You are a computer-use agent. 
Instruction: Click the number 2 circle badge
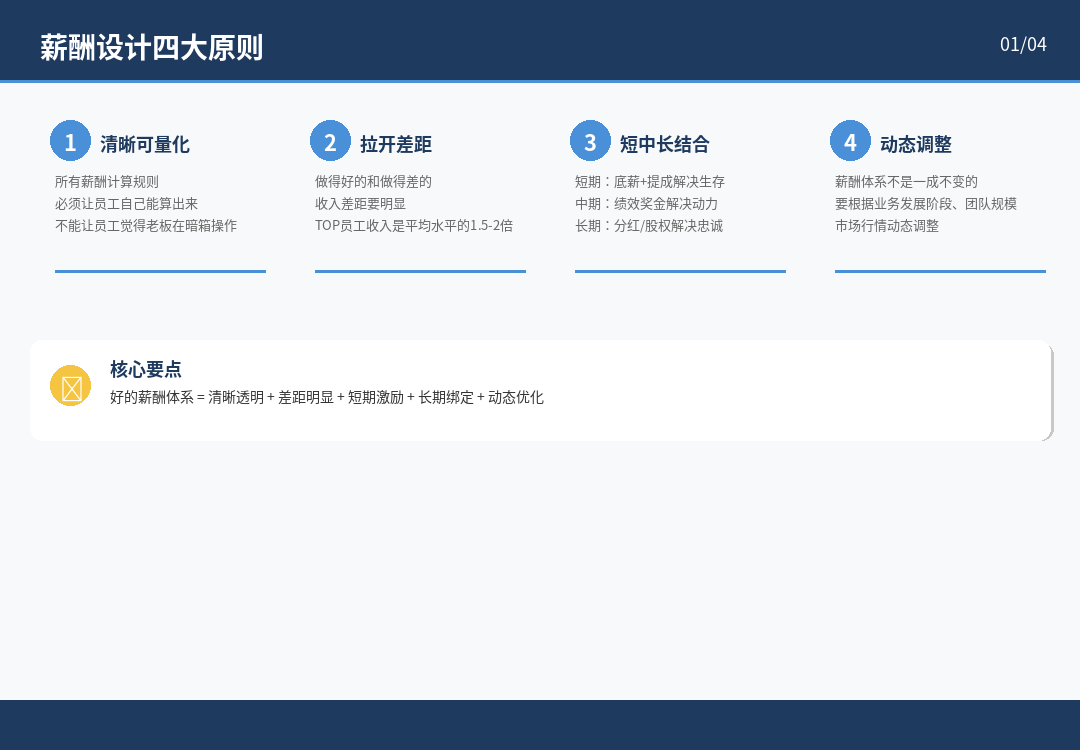click(x=331, y=140)
